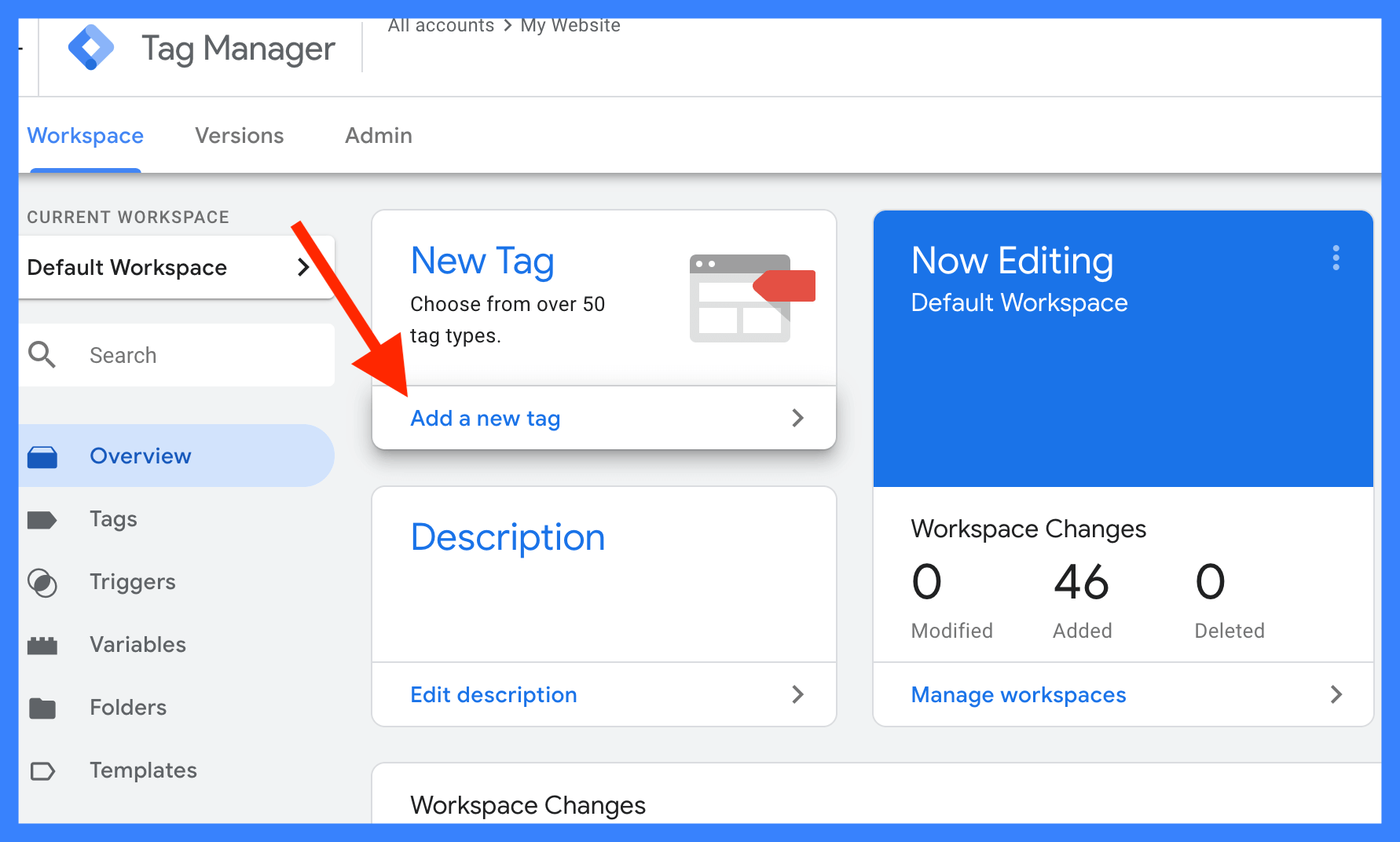Click the My Website breadcrumb

point(570,24)
